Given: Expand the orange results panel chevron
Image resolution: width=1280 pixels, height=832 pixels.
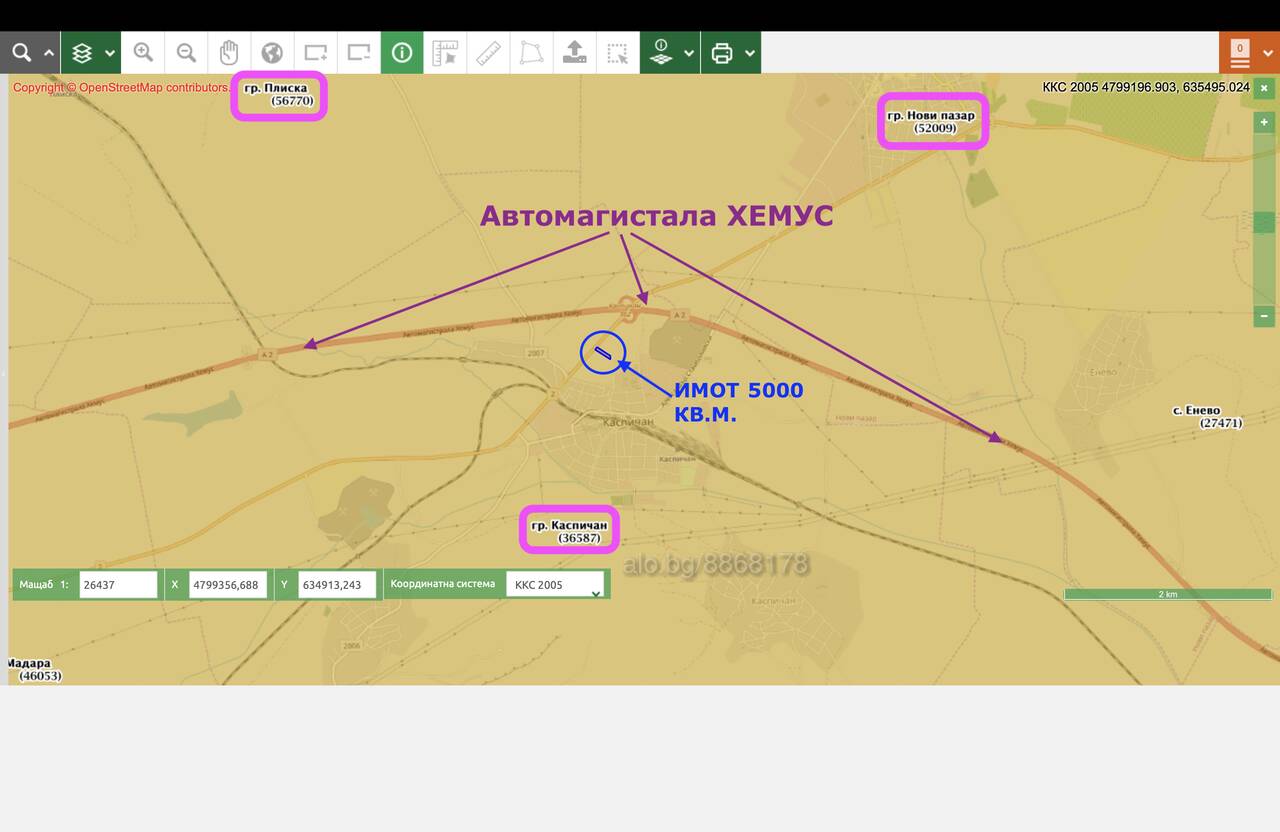Looking at the screenshot, I should pyautogui.click(x=1268, y=53).
